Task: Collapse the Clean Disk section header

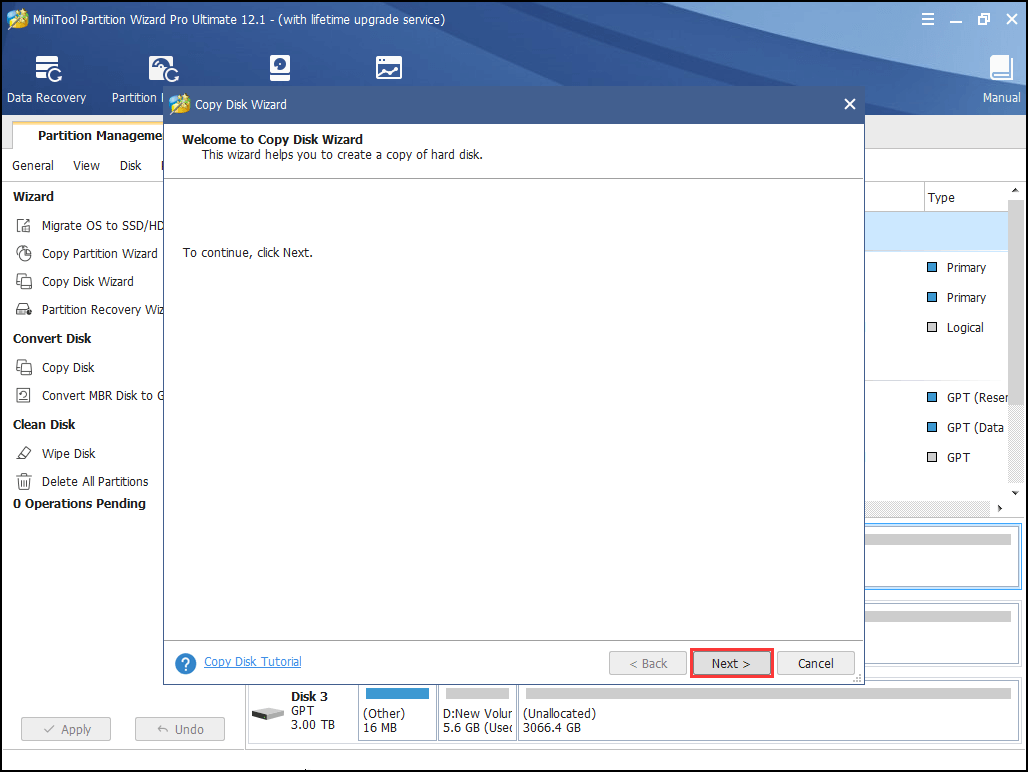Action: 44,425
